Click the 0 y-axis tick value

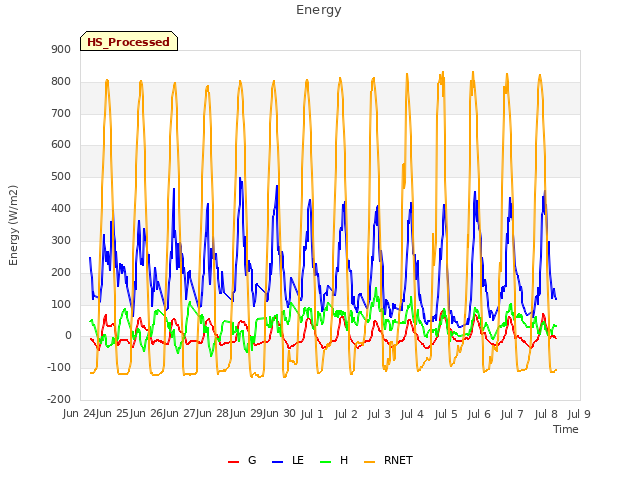[x=68, y=336]
